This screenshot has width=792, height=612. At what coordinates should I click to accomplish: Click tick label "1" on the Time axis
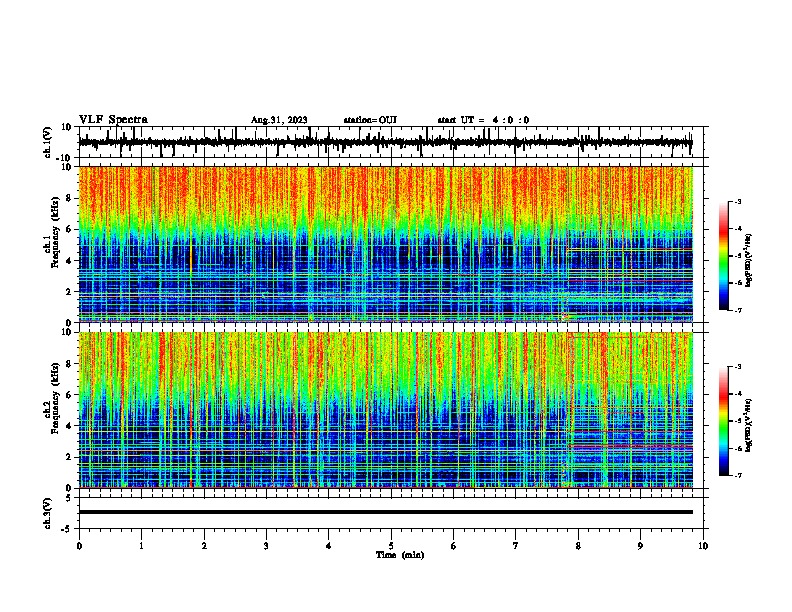coord(141,546)
